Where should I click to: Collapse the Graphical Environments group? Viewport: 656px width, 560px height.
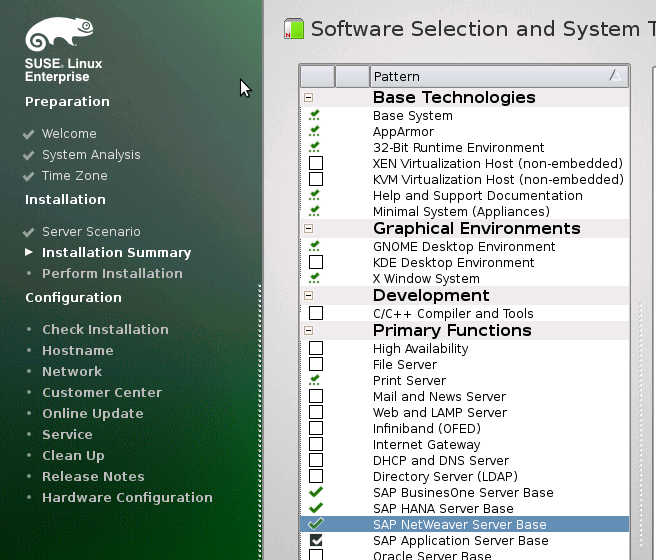[308, 228]
